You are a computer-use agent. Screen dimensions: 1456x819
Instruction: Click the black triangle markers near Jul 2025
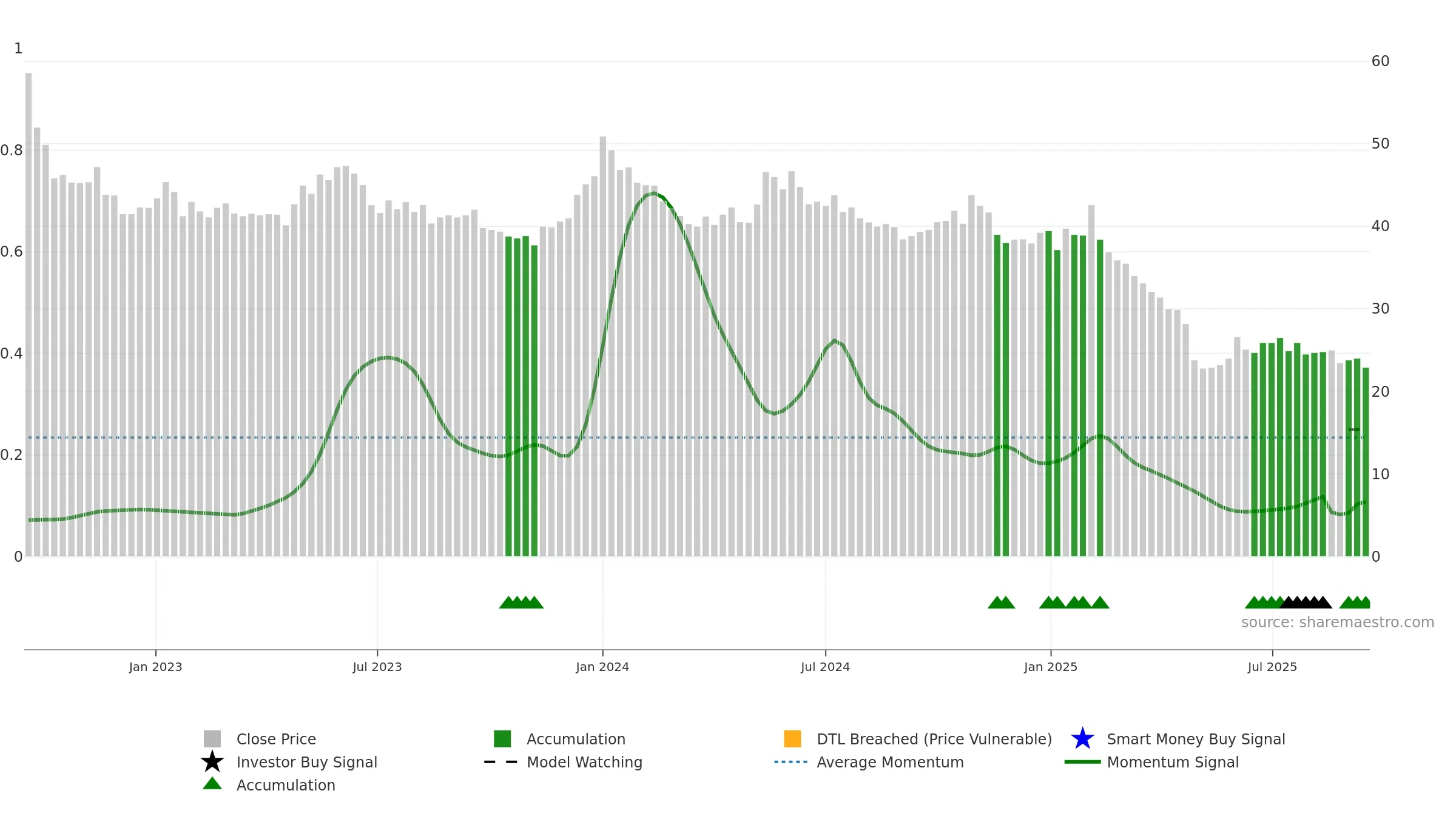click(x=1306, y=602)
